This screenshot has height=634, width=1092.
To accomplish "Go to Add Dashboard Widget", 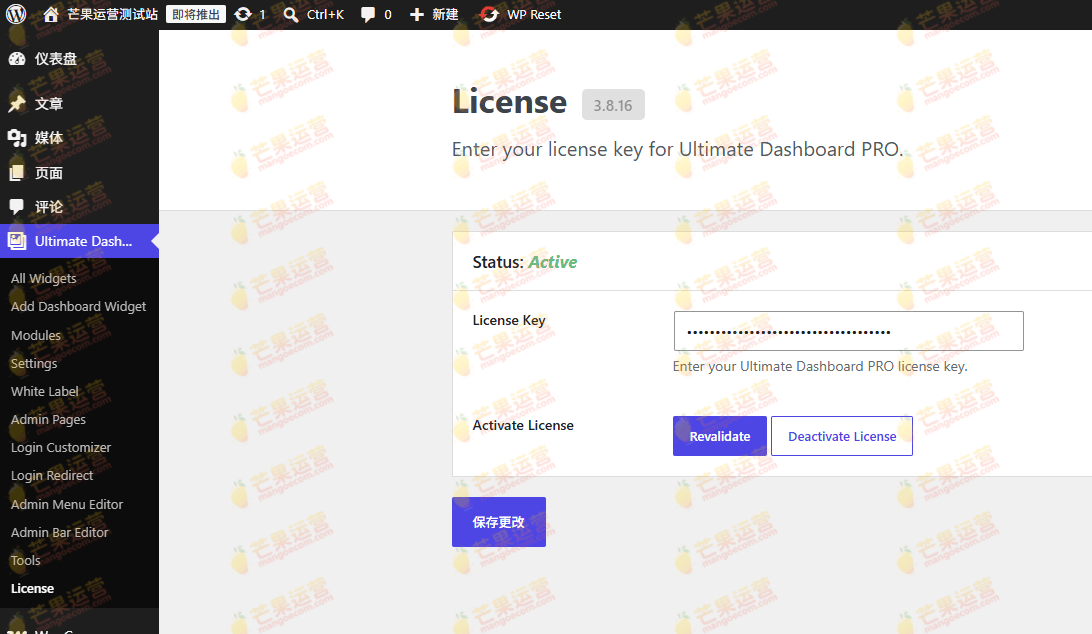I will (x=79, y=307).
